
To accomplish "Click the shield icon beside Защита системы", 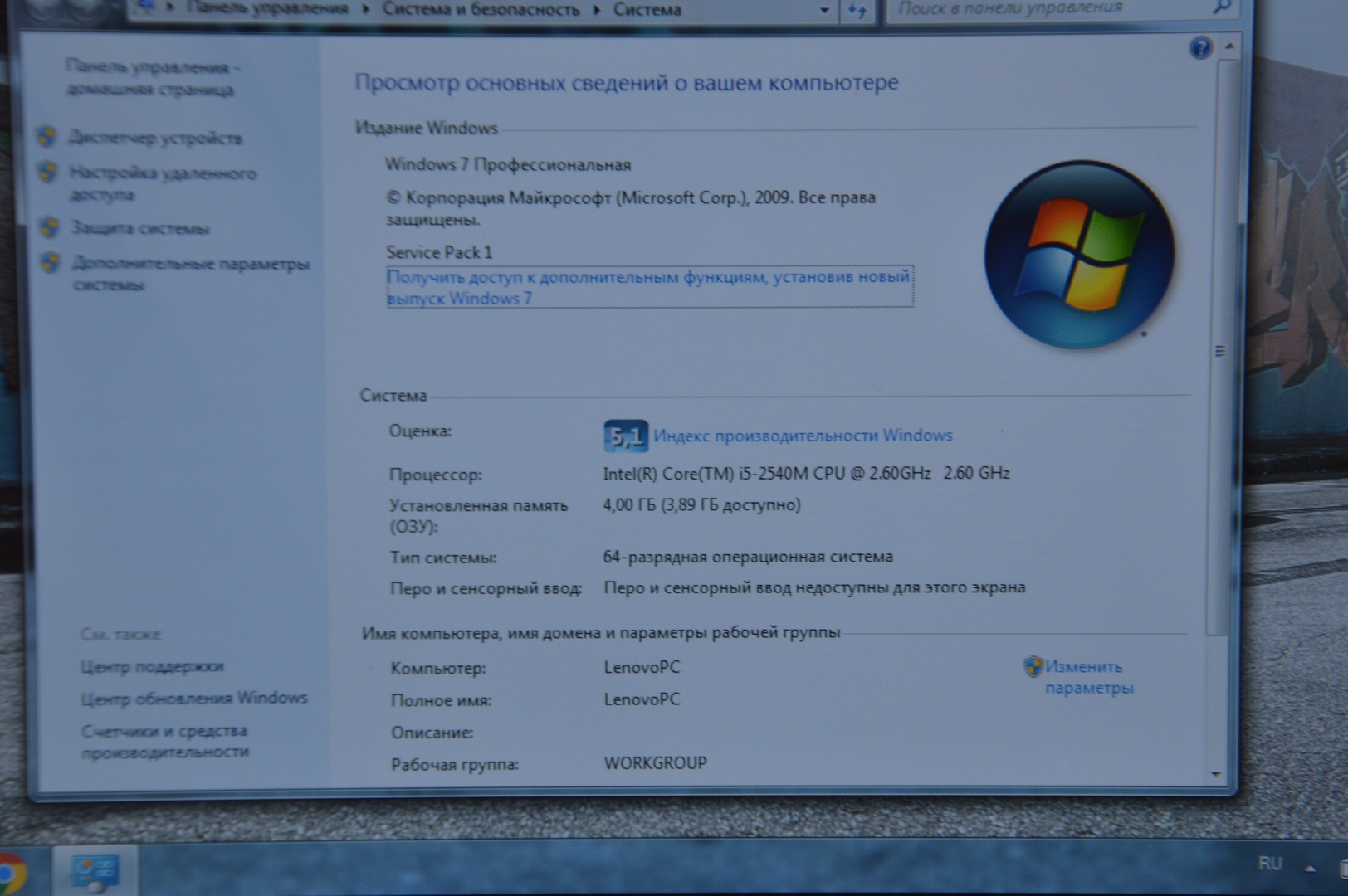I will pos(50,226).
